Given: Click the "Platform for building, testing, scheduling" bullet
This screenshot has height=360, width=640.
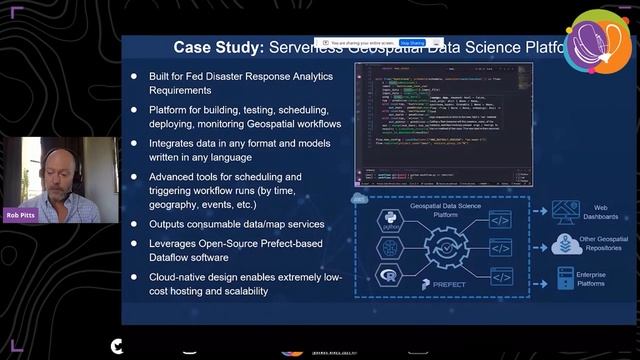Looking at the screenshot, I should (x=245, y=117).
